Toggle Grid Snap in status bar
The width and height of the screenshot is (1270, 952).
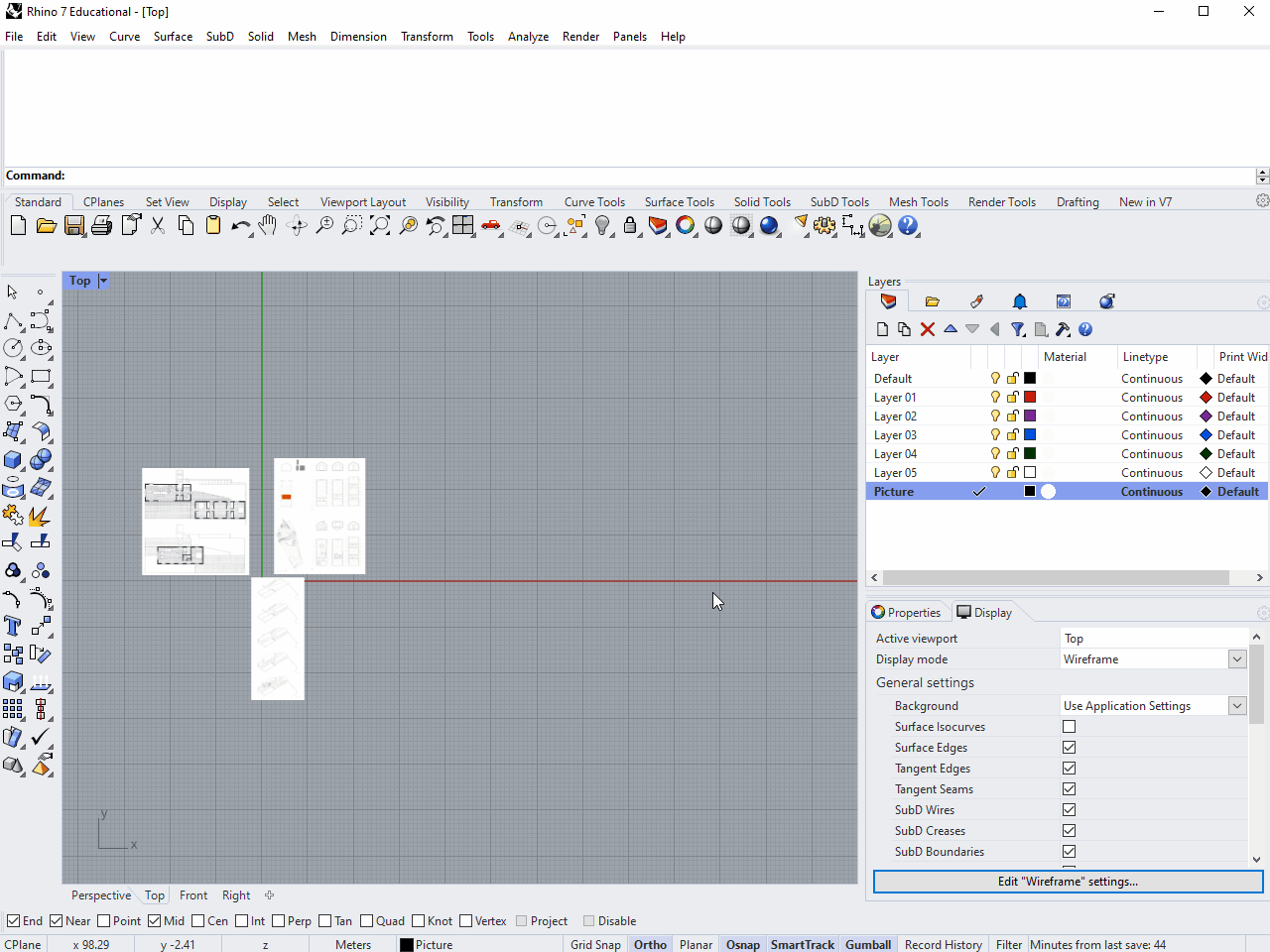[x=595, y=945]
